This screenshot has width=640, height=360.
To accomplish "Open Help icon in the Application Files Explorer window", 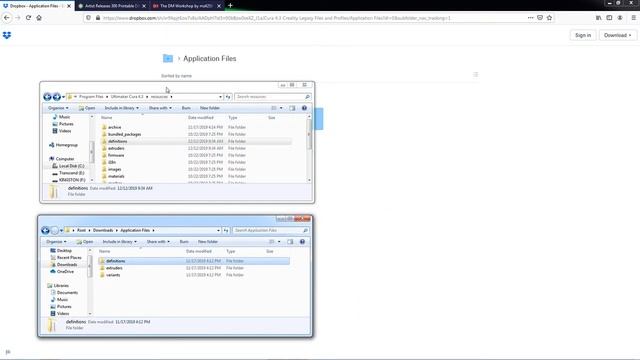I will 302,242.
